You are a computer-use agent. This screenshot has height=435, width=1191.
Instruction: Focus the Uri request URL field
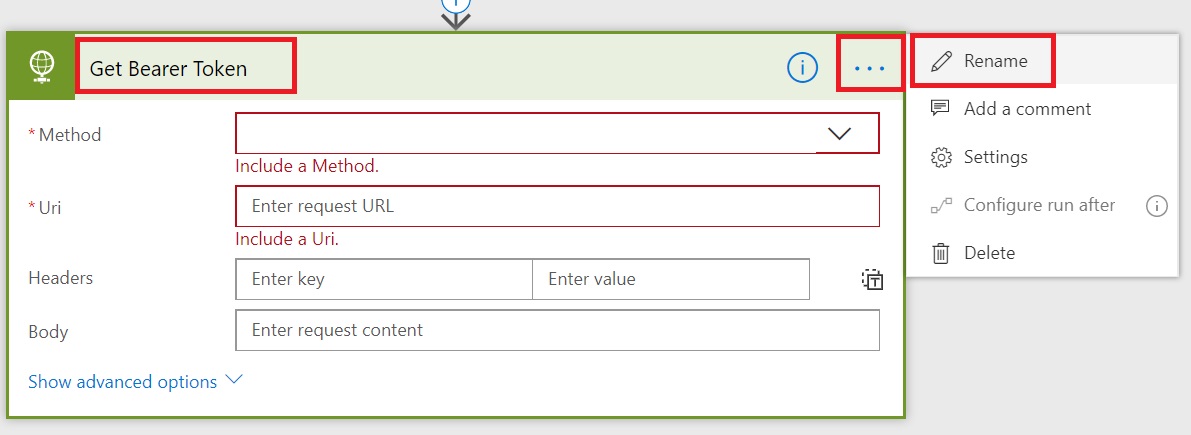[558, 206]
